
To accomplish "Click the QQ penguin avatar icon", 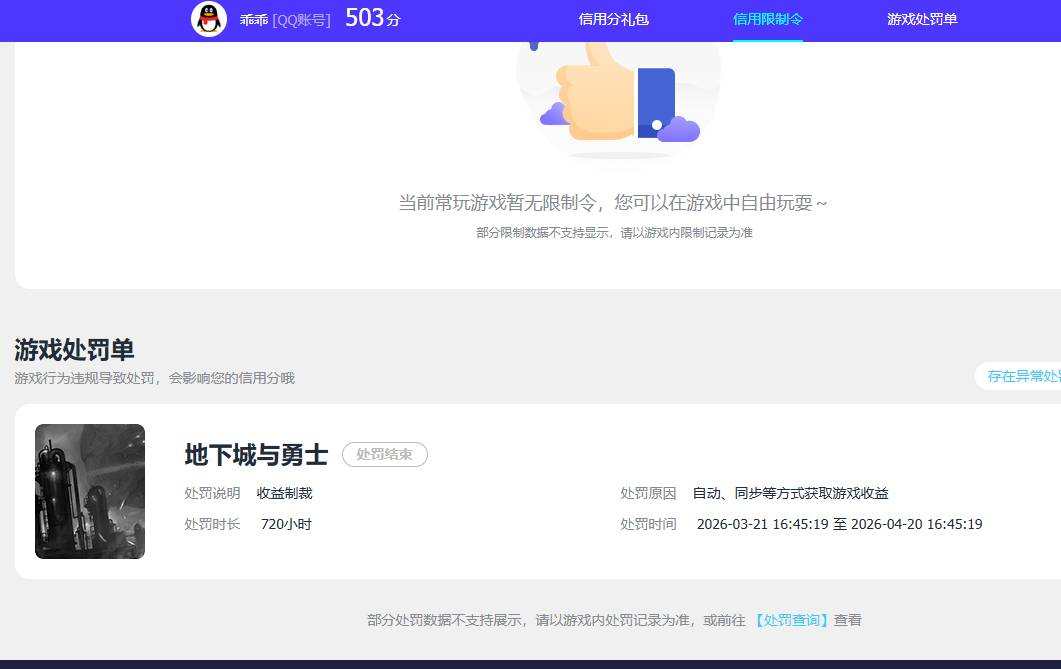I will coord(209,19).
